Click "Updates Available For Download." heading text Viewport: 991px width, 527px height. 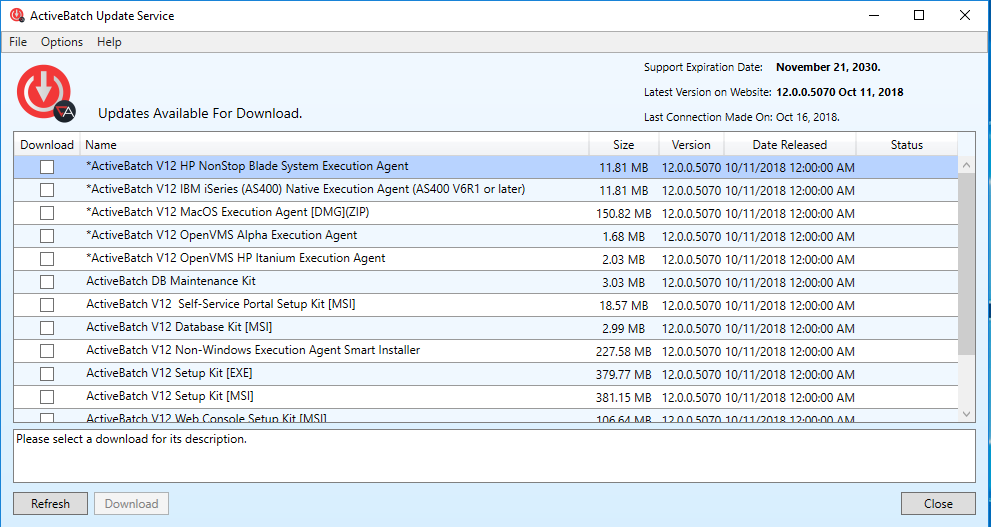[x=200, y=114]
